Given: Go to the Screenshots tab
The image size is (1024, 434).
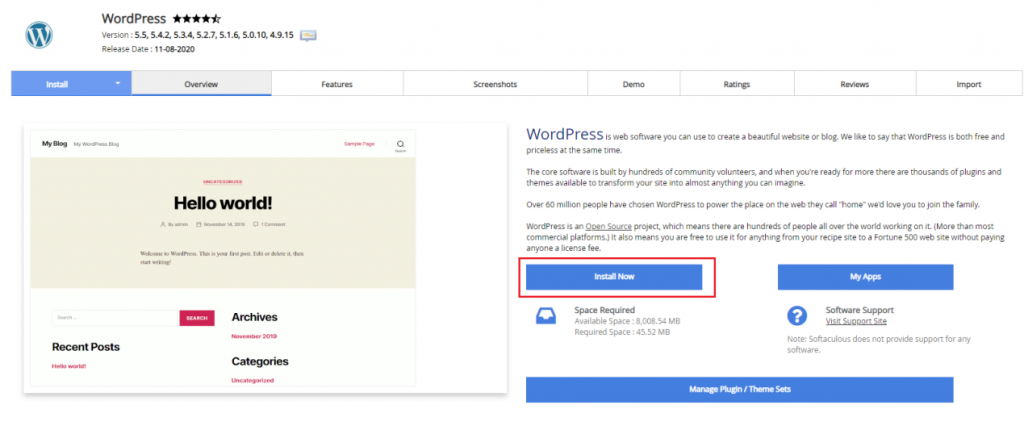Looking at the screenshot, I should pyautogui.click(x=495, y=84).
